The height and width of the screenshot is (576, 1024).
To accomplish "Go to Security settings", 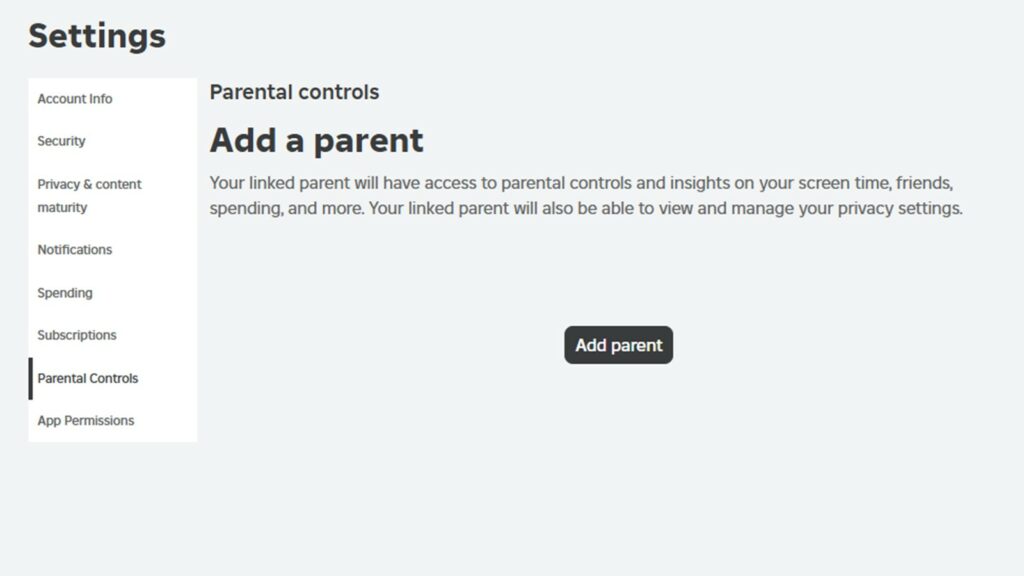I will tap(61, 141).
